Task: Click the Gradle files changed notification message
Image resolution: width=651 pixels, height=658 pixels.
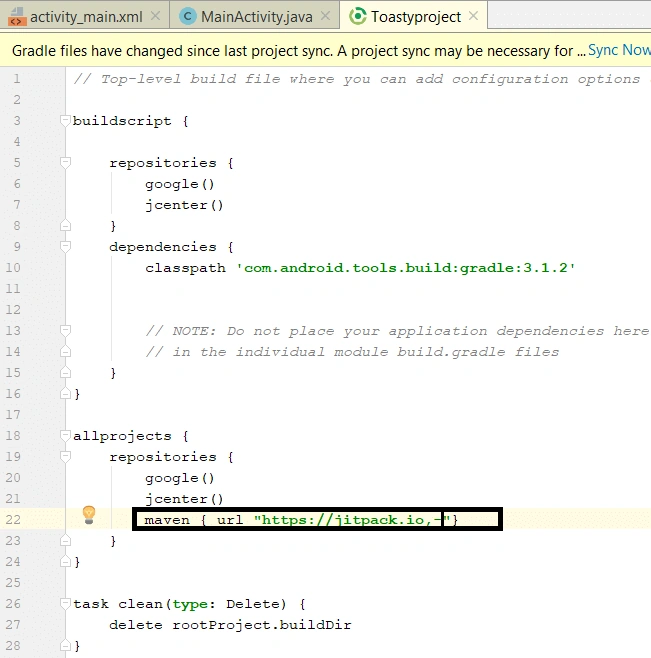Action: (x=298, y=51)
